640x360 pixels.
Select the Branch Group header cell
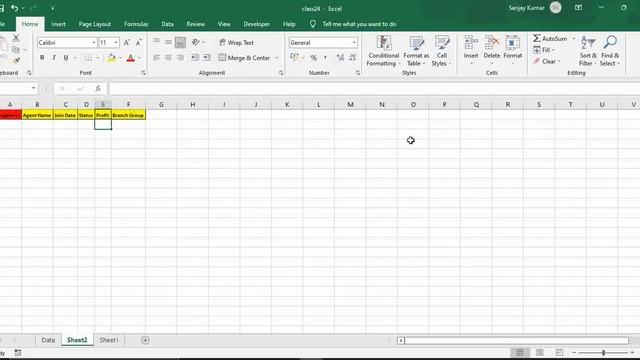click(128, 115)
